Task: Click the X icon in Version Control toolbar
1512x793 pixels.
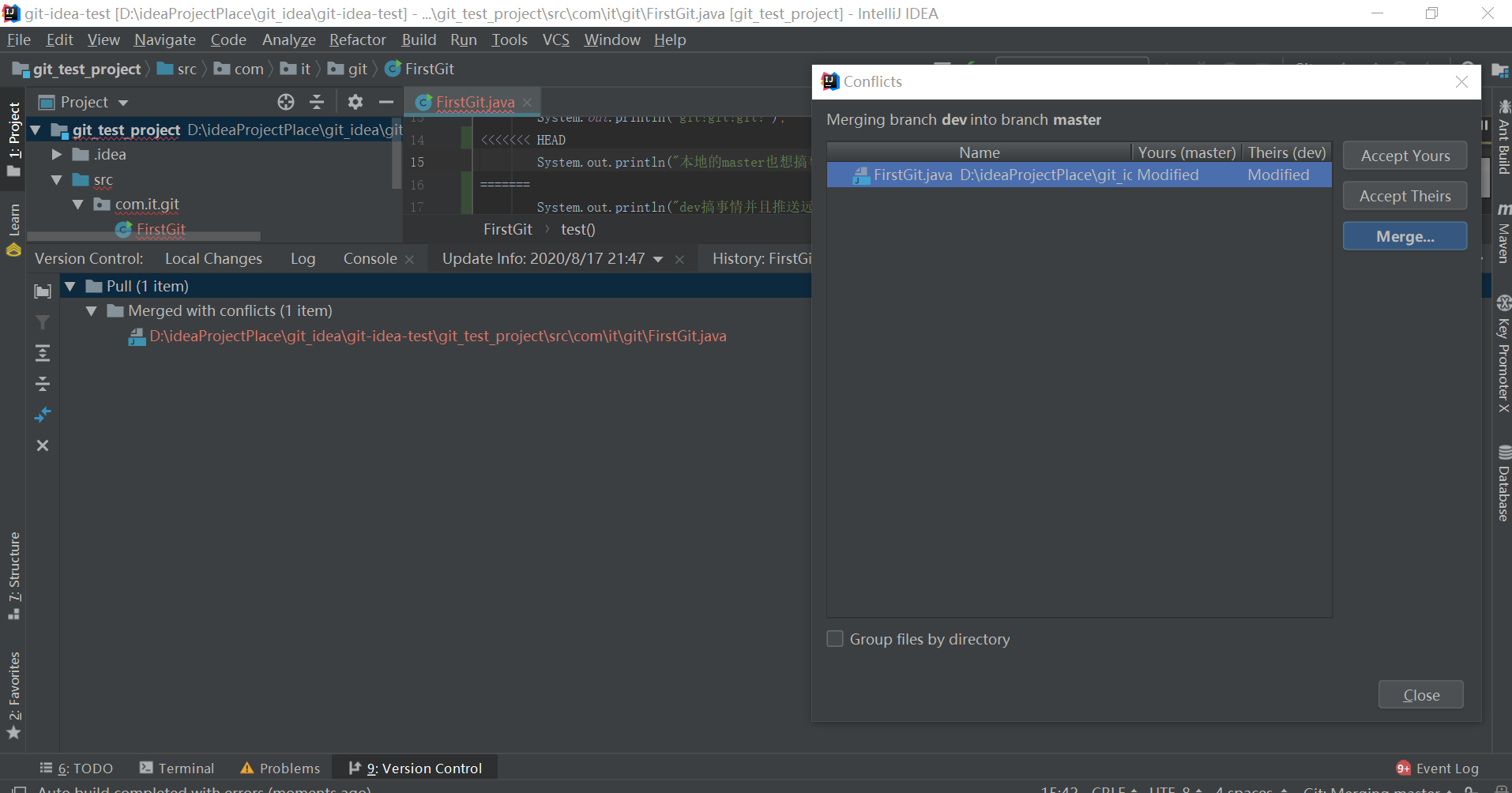Action: click(43, 445)
